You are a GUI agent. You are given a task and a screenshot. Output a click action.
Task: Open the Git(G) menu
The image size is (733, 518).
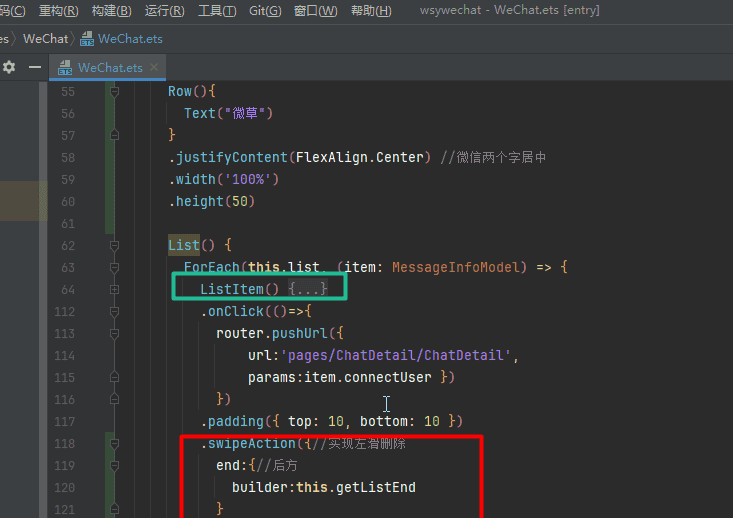pos(265,11)
